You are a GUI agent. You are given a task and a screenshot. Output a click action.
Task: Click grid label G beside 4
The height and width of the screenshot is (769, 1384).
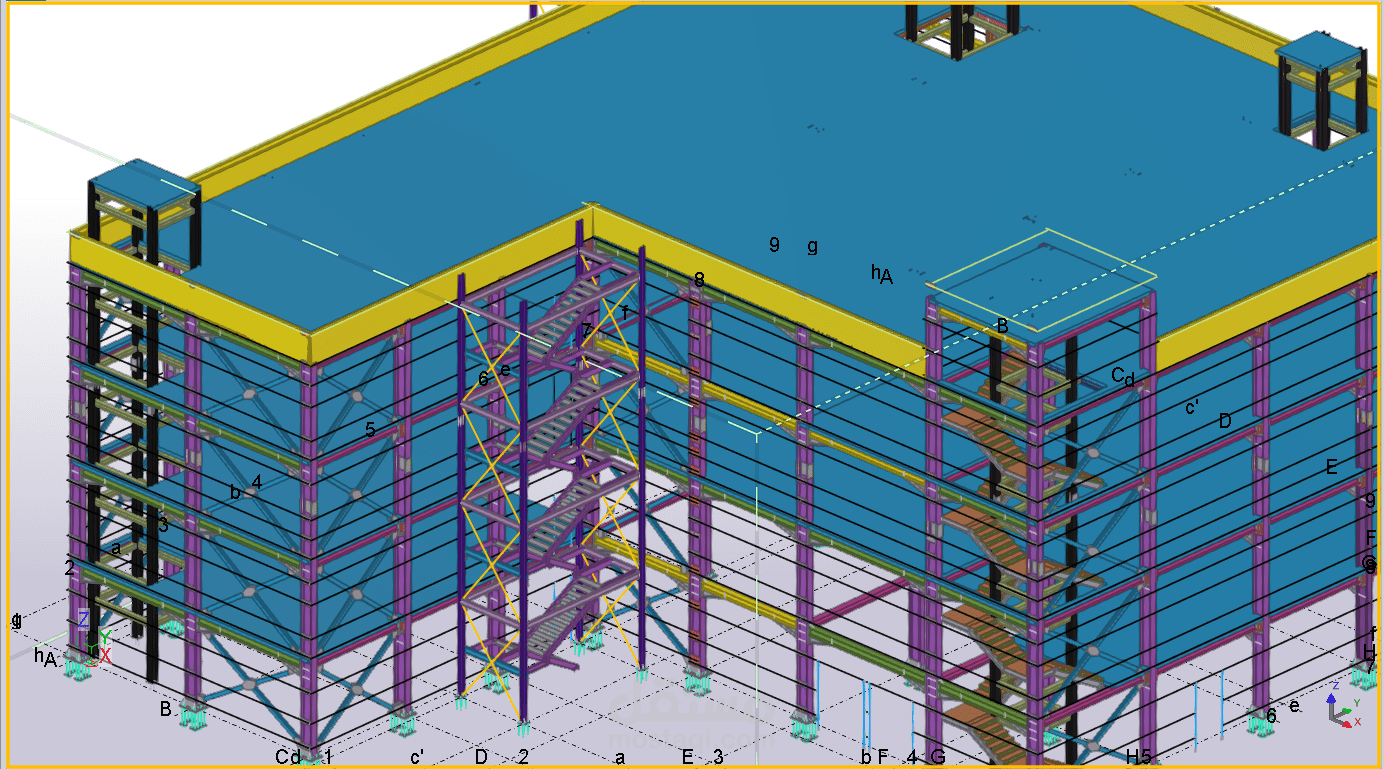coord(938,757)
